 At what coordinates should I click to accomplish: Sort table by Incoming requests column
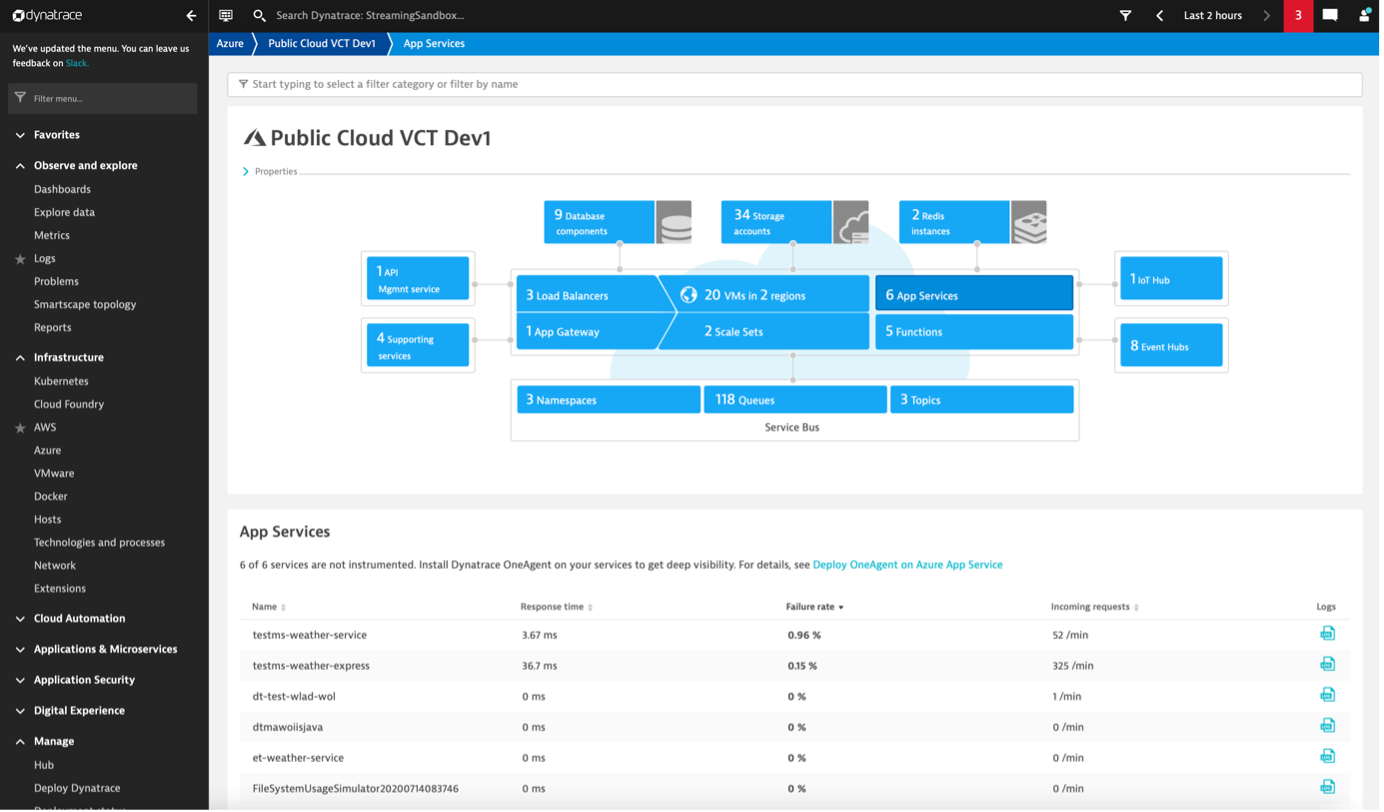click(x=1095, y=607)
